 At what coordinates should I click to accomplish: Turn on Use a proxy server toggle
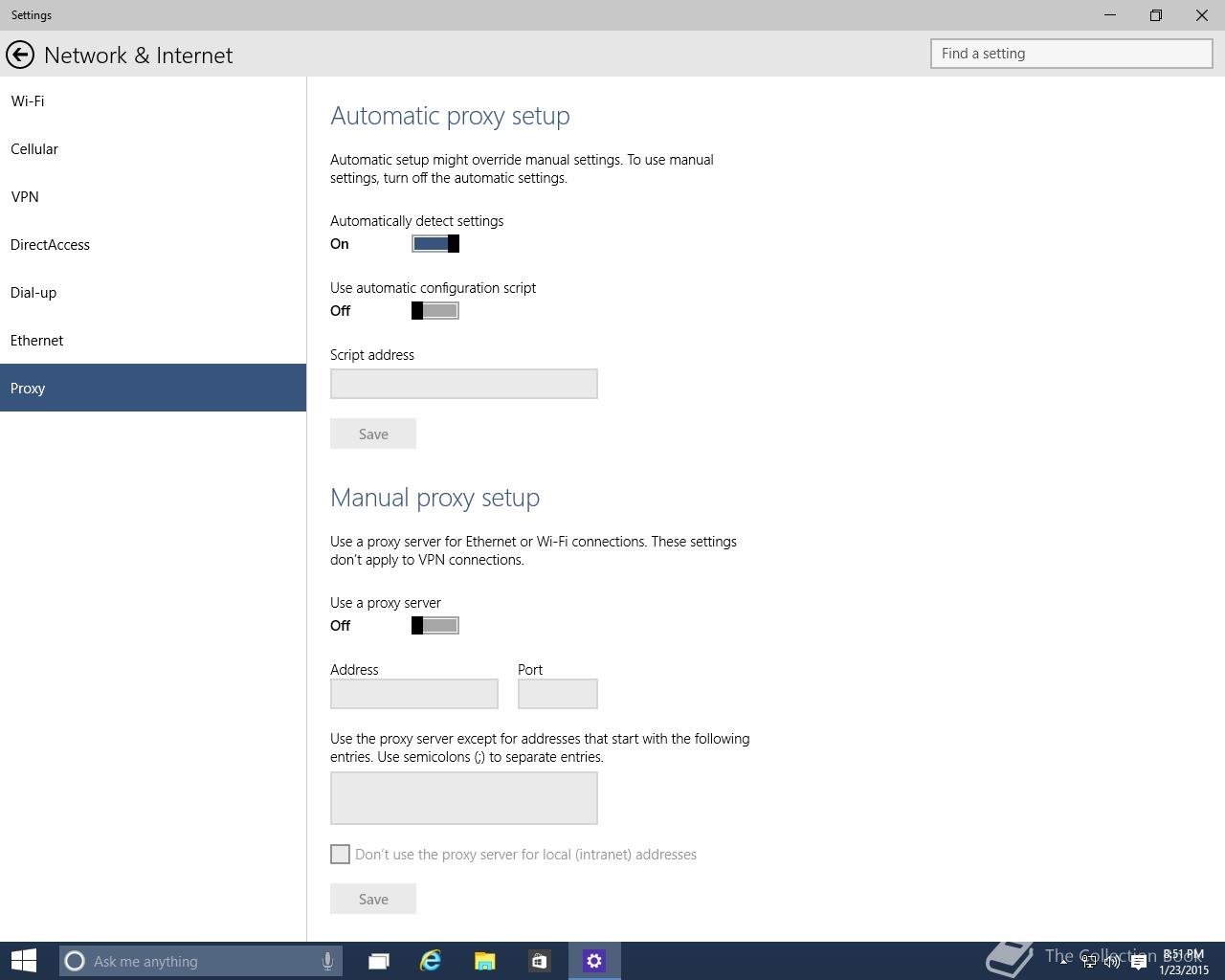[x=435, y=626]
